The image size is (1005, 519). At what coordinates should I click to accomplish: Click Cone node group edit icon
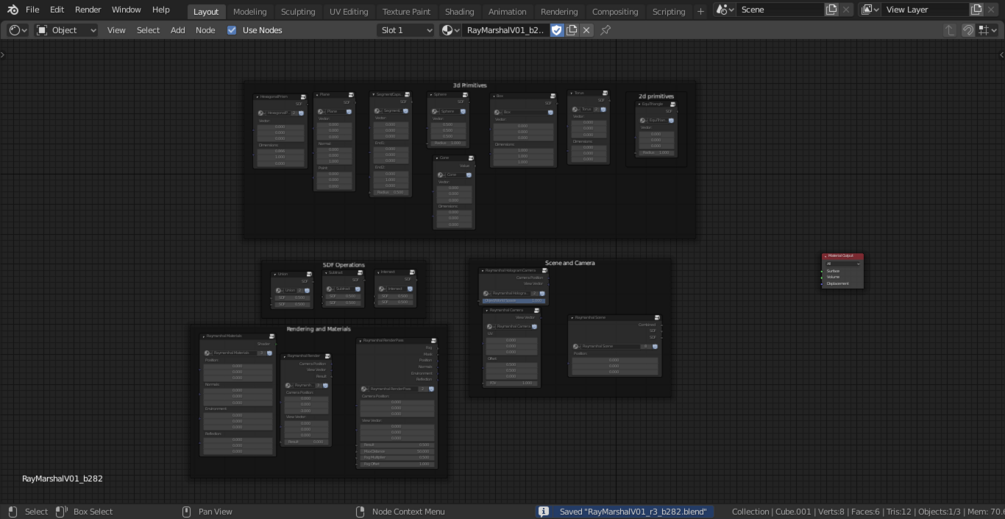470,158
